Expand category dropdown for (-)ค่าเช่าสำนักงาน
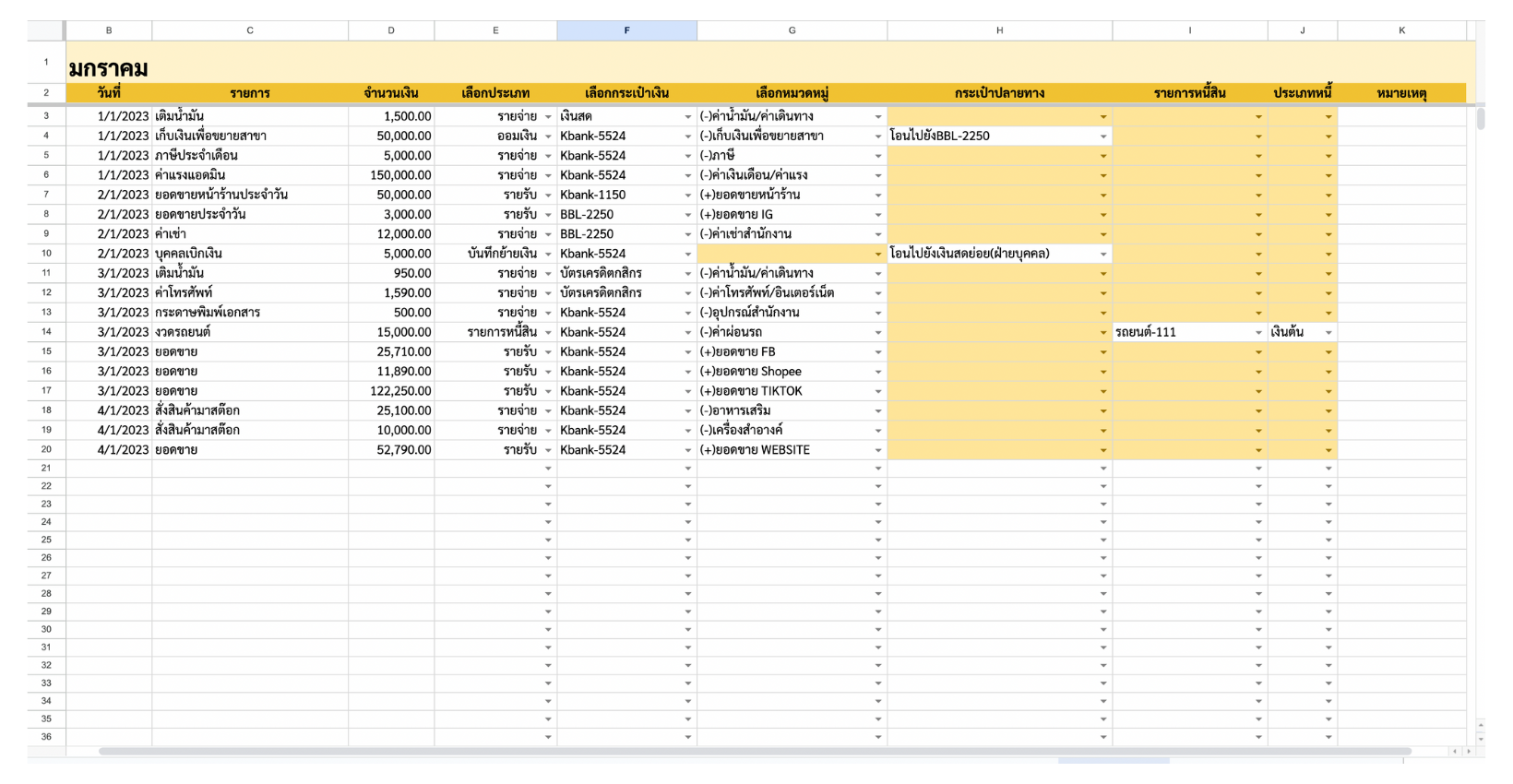The height and width of the screenshot is (784, 1513). pos(878,234)
